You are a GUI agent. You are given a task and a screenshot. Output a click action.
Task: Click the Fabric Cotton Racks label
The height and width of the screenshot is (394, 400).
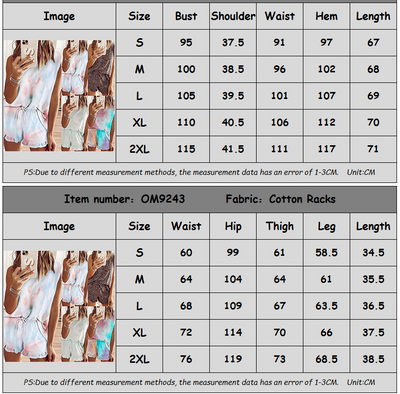280,199
